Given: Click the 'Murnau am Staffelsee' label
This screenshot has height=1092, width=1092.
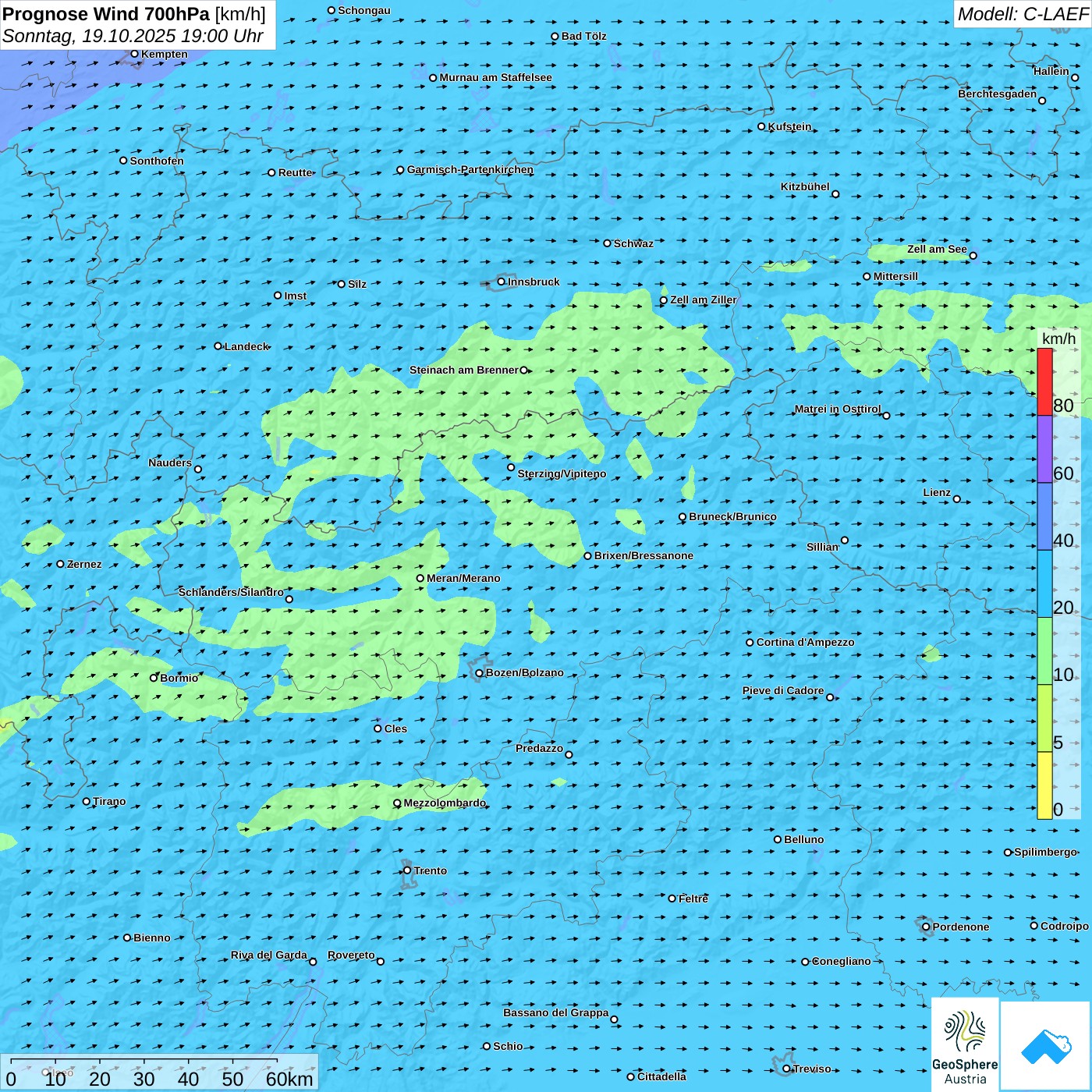Looking at the screenshot, I should (x=495, y=77).
